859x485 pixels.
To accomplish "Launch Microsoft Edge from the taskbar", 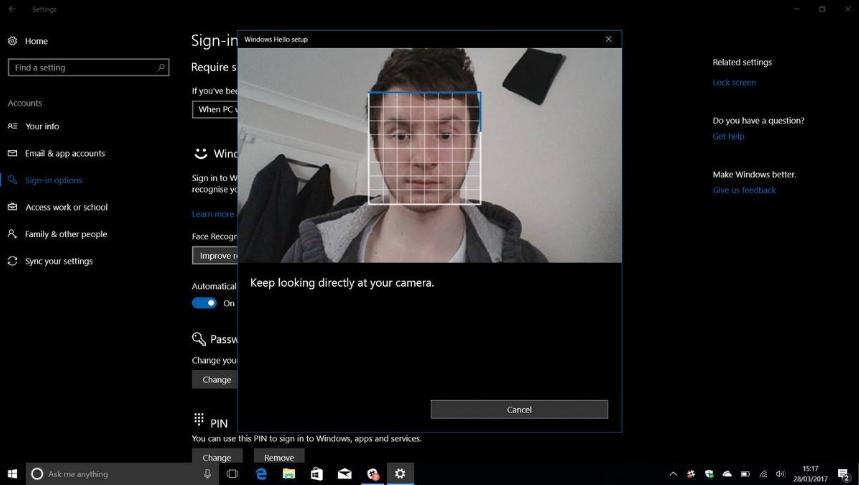I will pos(261,474).
